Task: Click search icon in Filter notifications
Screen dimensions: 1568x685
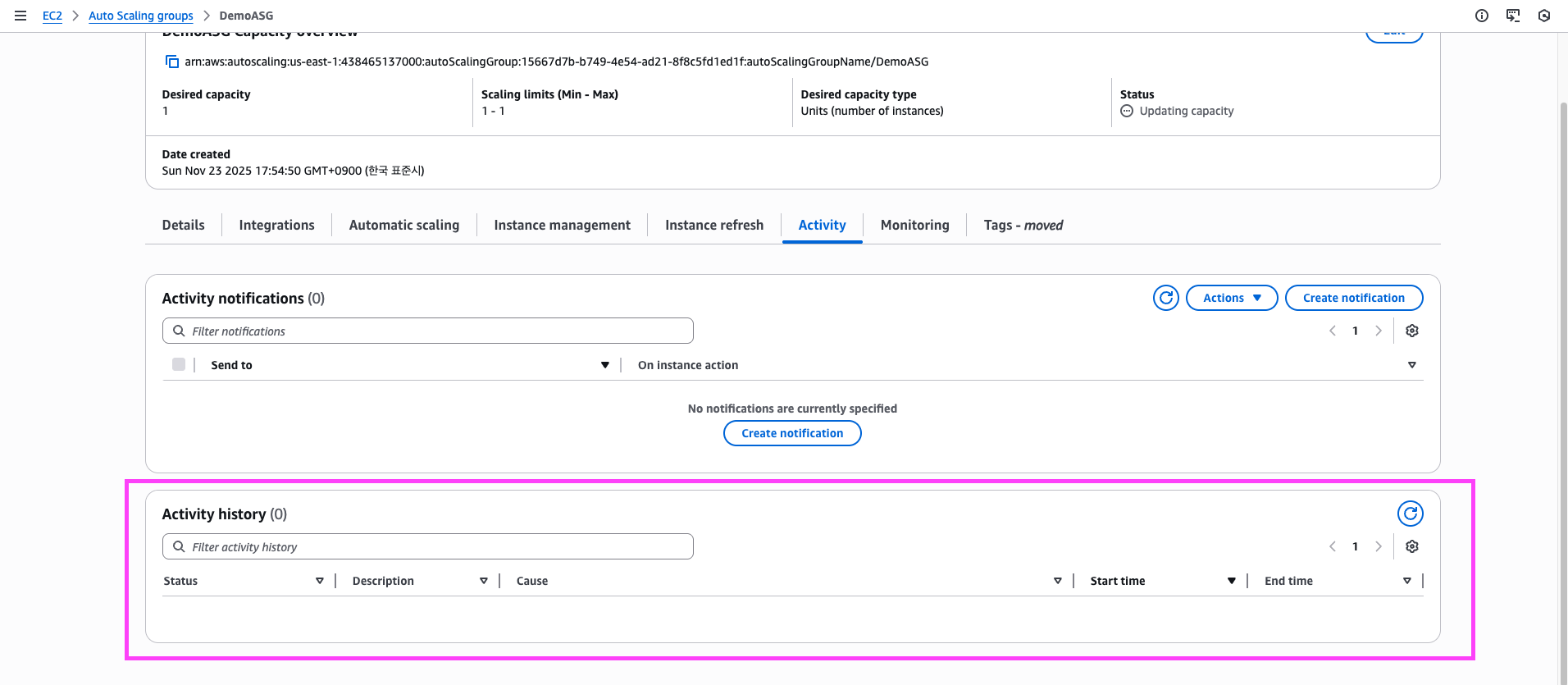Action: pos(179,331)
